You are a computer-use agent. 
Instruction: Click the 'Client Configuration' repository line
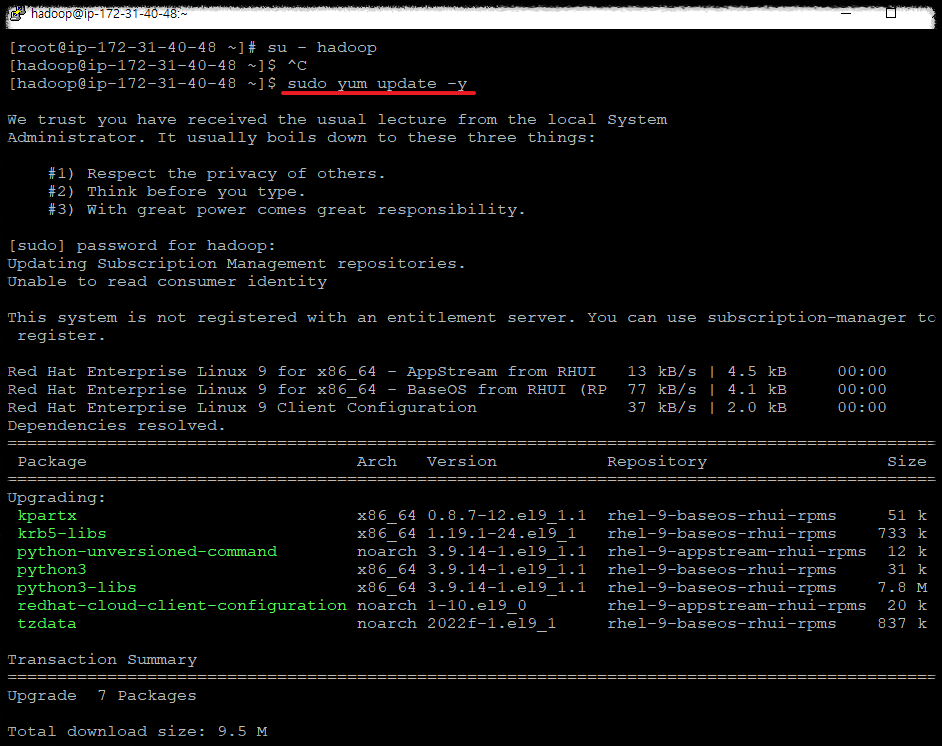(447, 408)
